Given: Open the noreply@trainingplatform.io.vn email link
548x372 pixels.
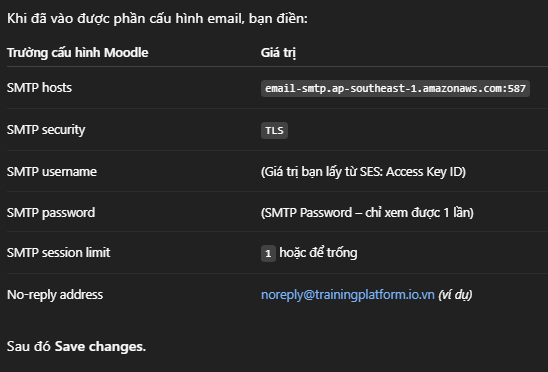Looking at the screenshot, I should click(x=348, y=295).
